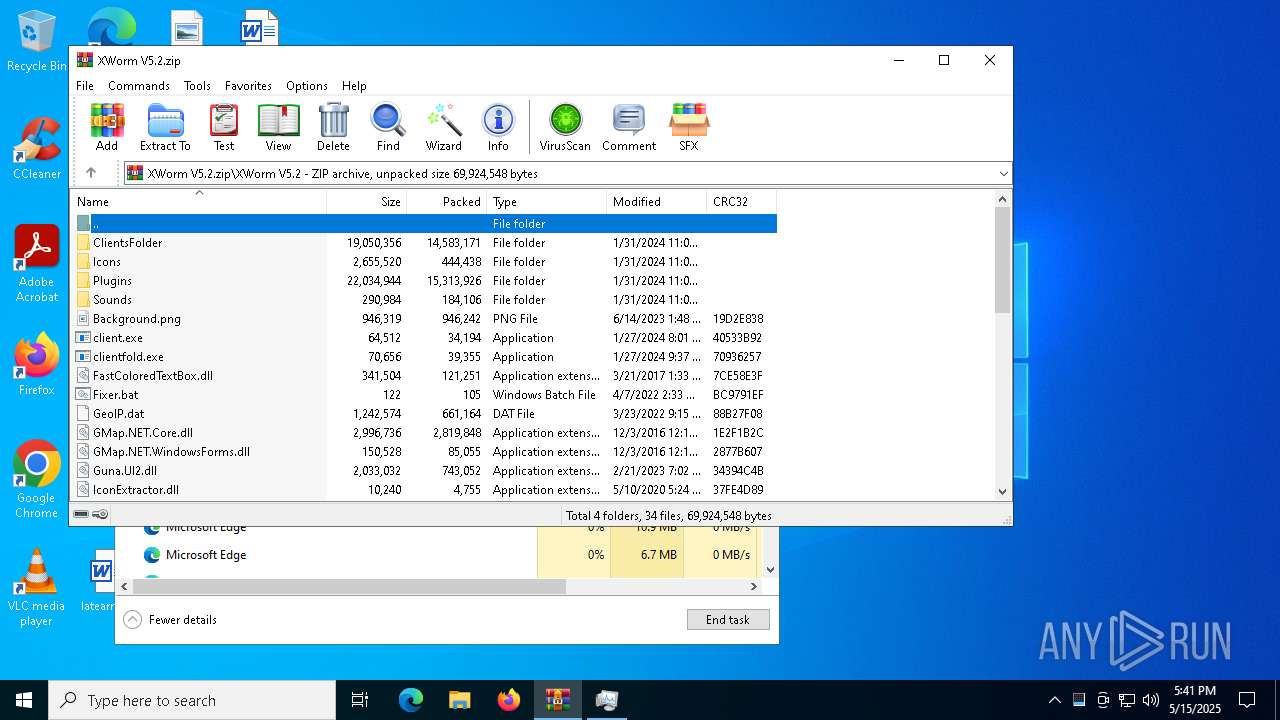1280x720 pixels.
Task: Open the Commands menu
Action: click(x=139, y=86)
